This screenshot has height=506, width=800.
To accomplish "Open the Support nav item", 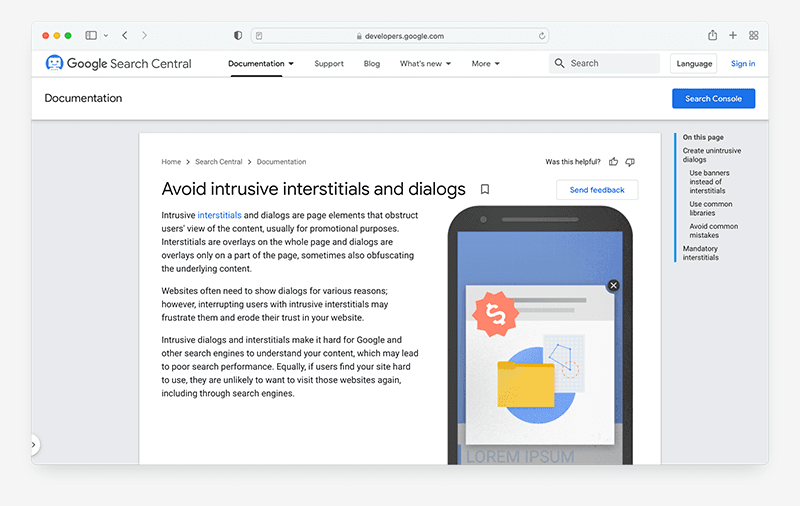I will (329, 64).
